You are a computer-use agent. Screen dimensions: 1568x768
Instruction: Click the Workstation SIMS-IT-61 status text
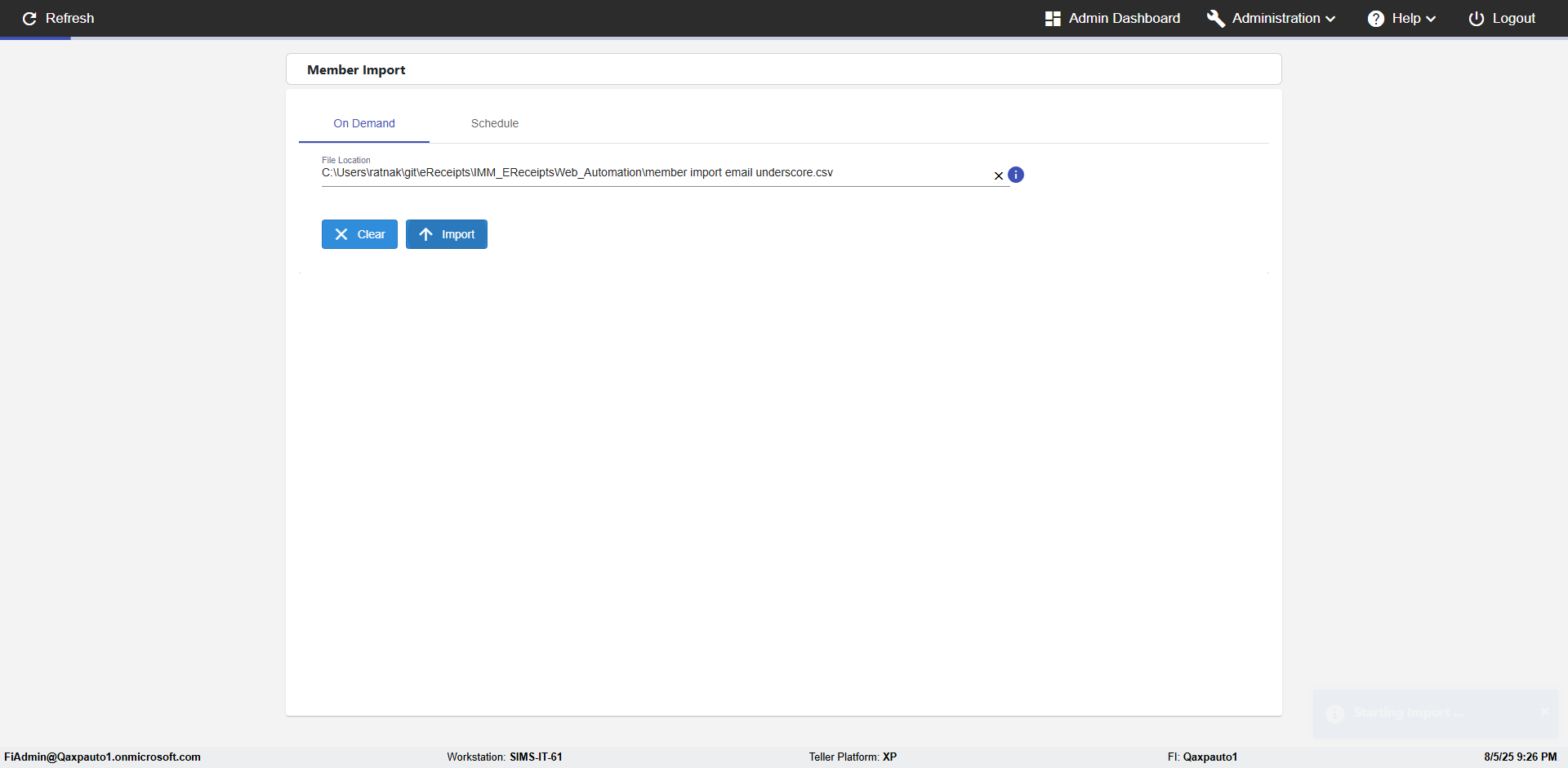coord(505,757)
